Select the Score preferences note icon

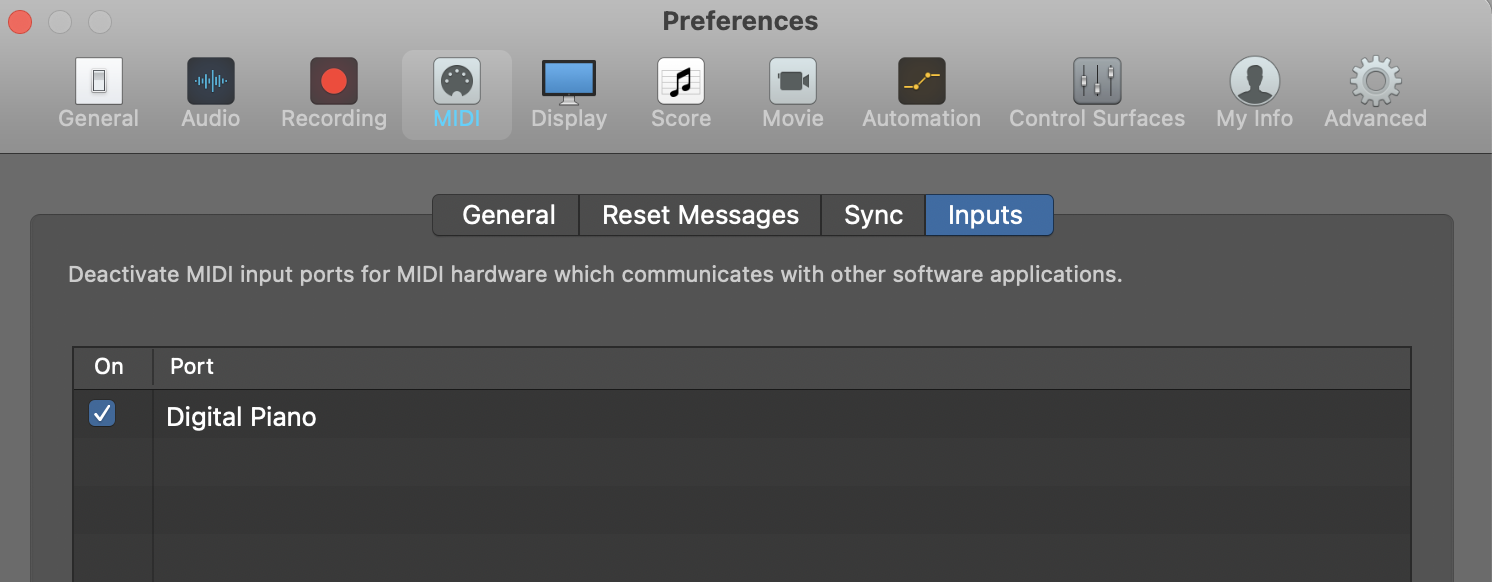coord(680,81)
